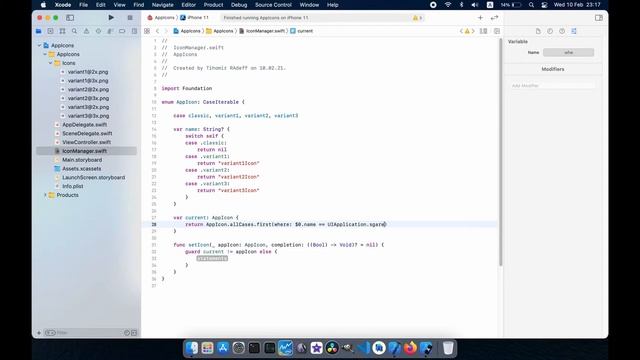640x360 pixels.
Task: Jump to next issue arrow
Action: point(473,31)
